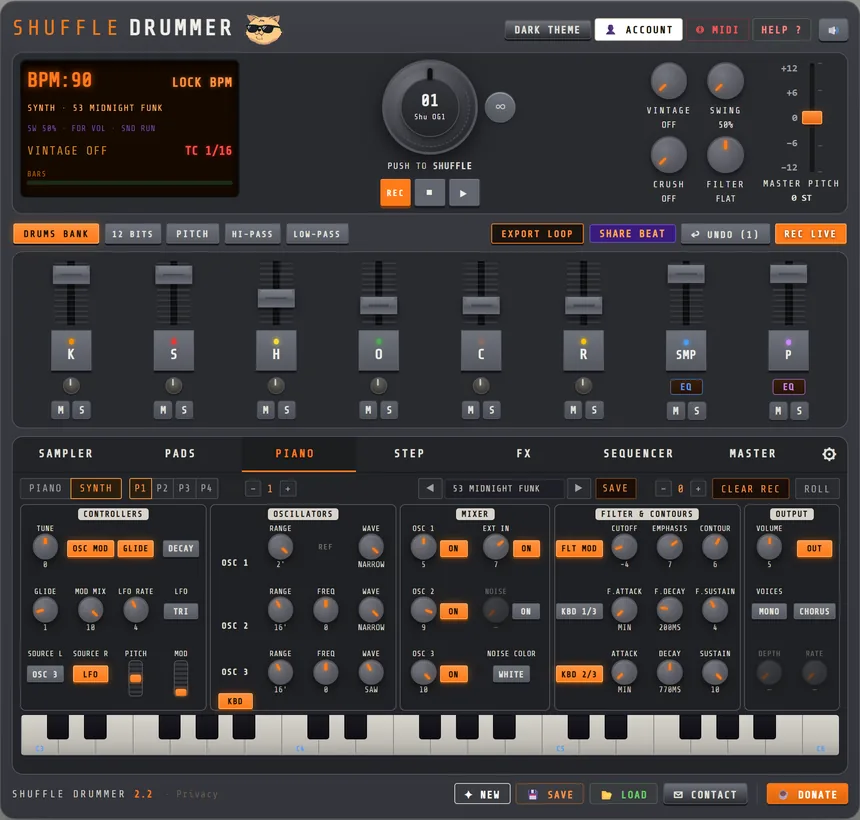This screenshot has width=860, height=820.
Task: Toggle the GLIDE button in Controllers
Action: 135,548
